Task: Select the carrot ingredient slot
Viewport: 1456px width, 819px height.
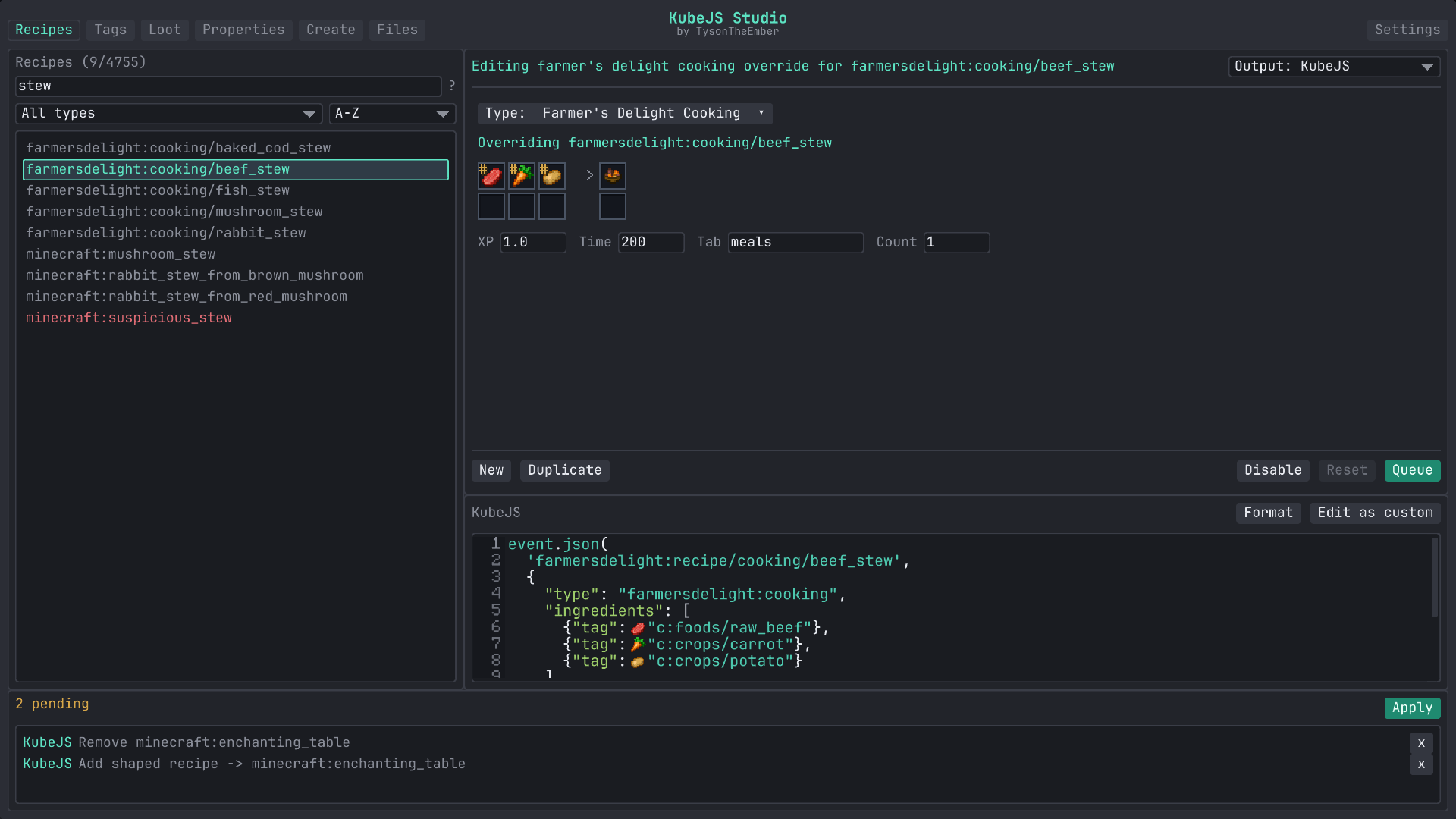Action: (522, 176)
